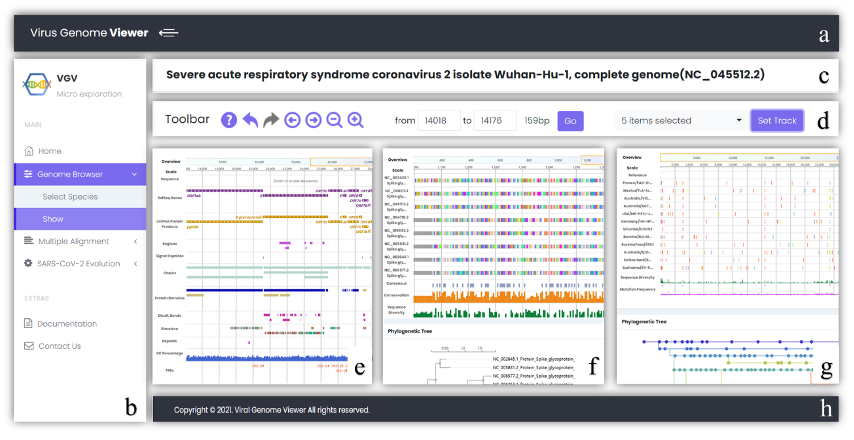Click the Genome Browser sliders icon

[28, 174]
